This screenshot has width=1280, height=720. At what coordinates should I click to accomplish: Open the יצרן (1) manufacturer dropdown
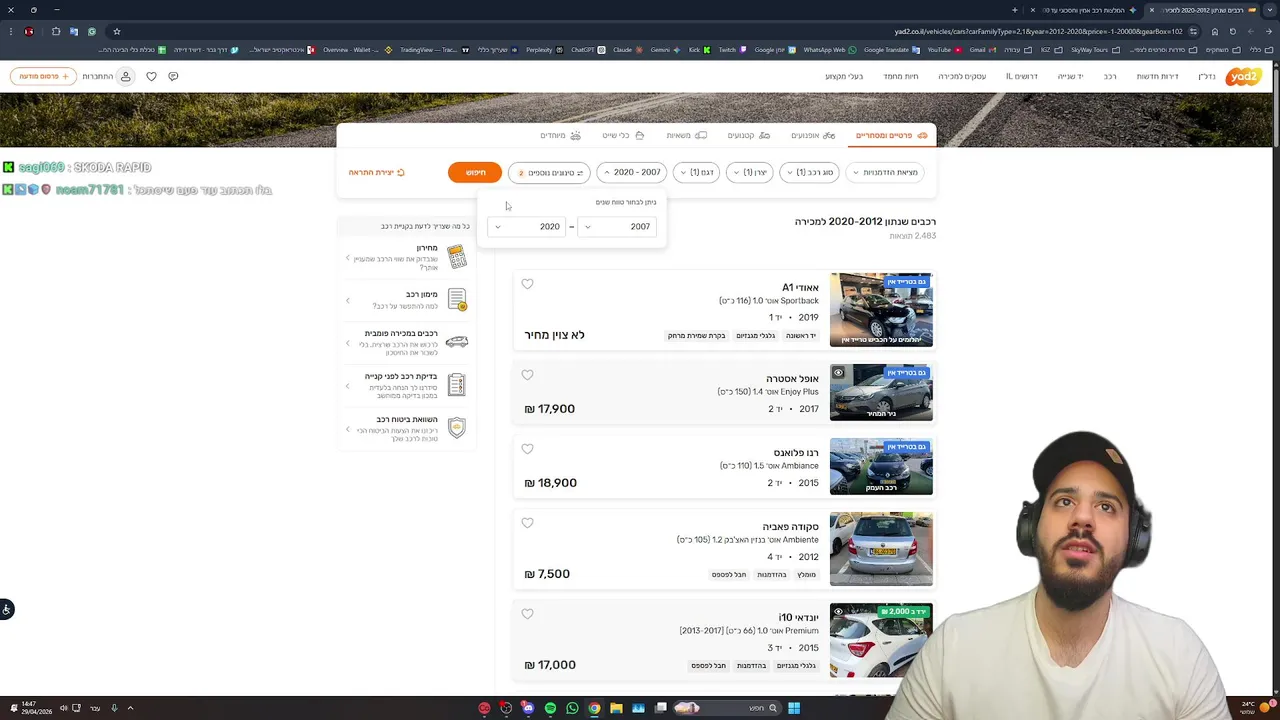(x=749, y=172)
